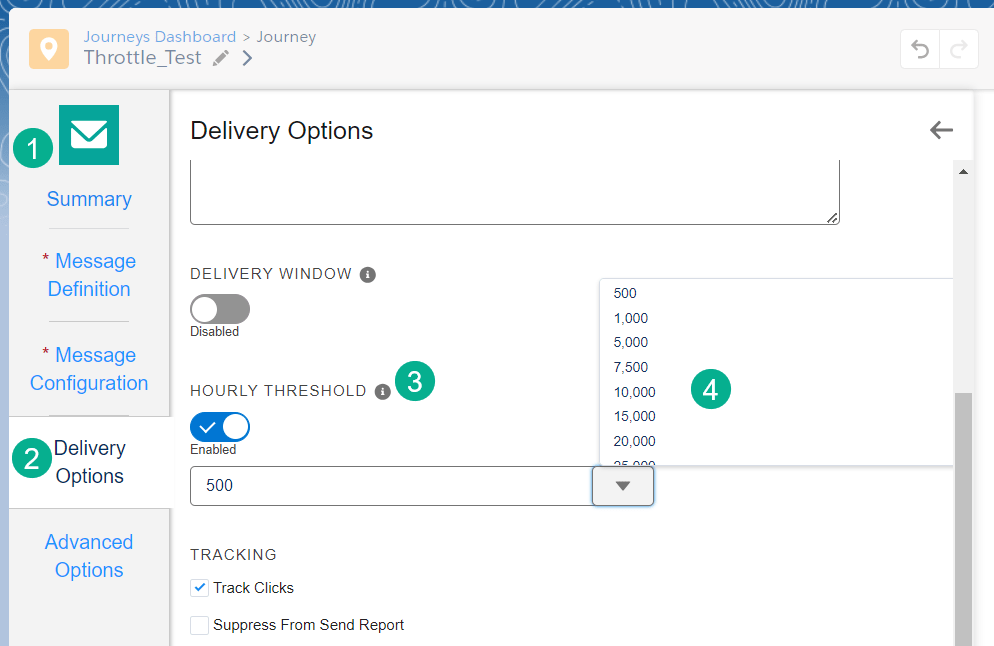Click the back arrow in Delivery Options
994x646 pixels.
point(941,130)
